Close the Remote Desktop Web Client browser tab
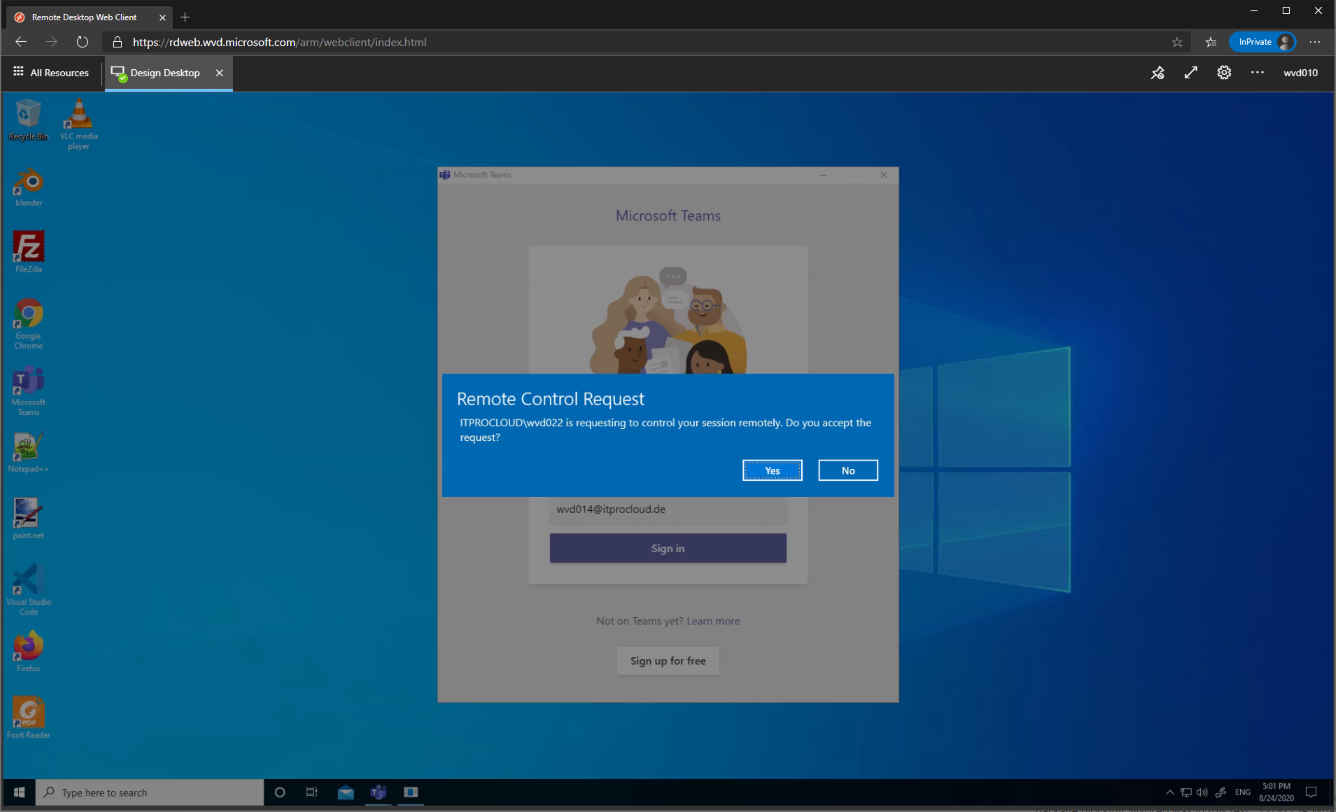The width and height of the screenshot is (1336, 812). coord(162,17)
